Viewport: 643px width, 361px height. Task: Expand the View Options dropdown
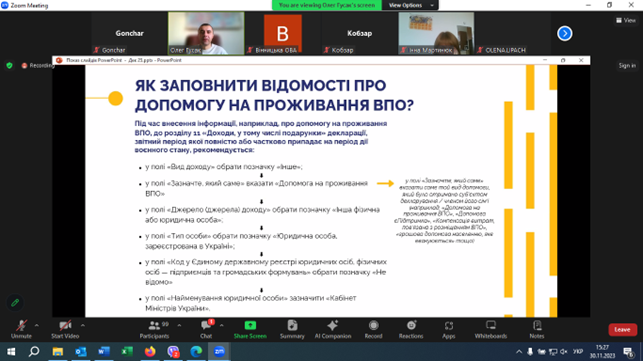coord(410,5)
